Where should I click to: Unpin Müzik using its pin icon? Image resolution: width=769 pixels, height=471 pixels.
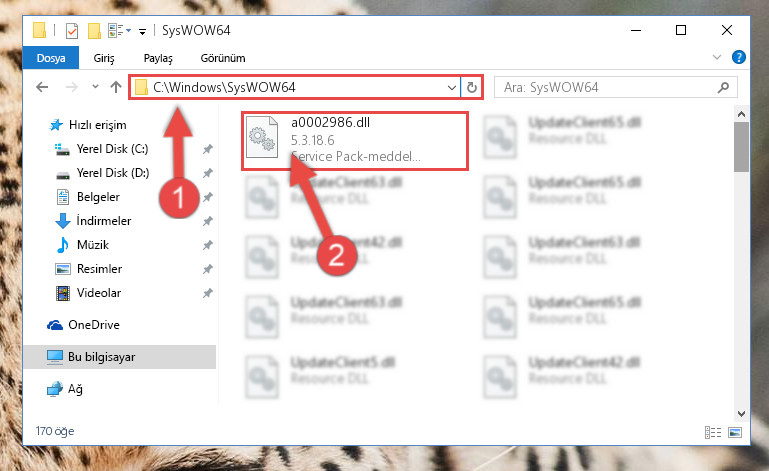pos(208,245)
